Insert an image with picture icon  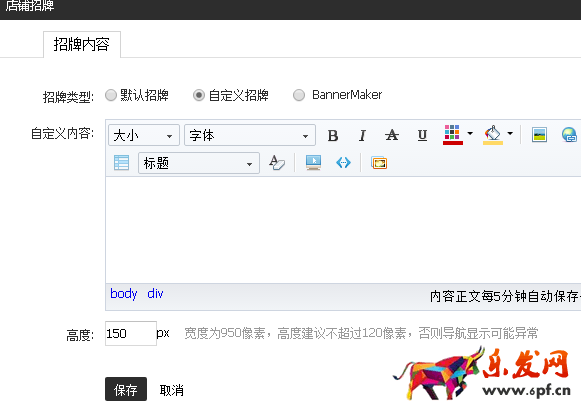pyautogui.click(x=539, y=135)
